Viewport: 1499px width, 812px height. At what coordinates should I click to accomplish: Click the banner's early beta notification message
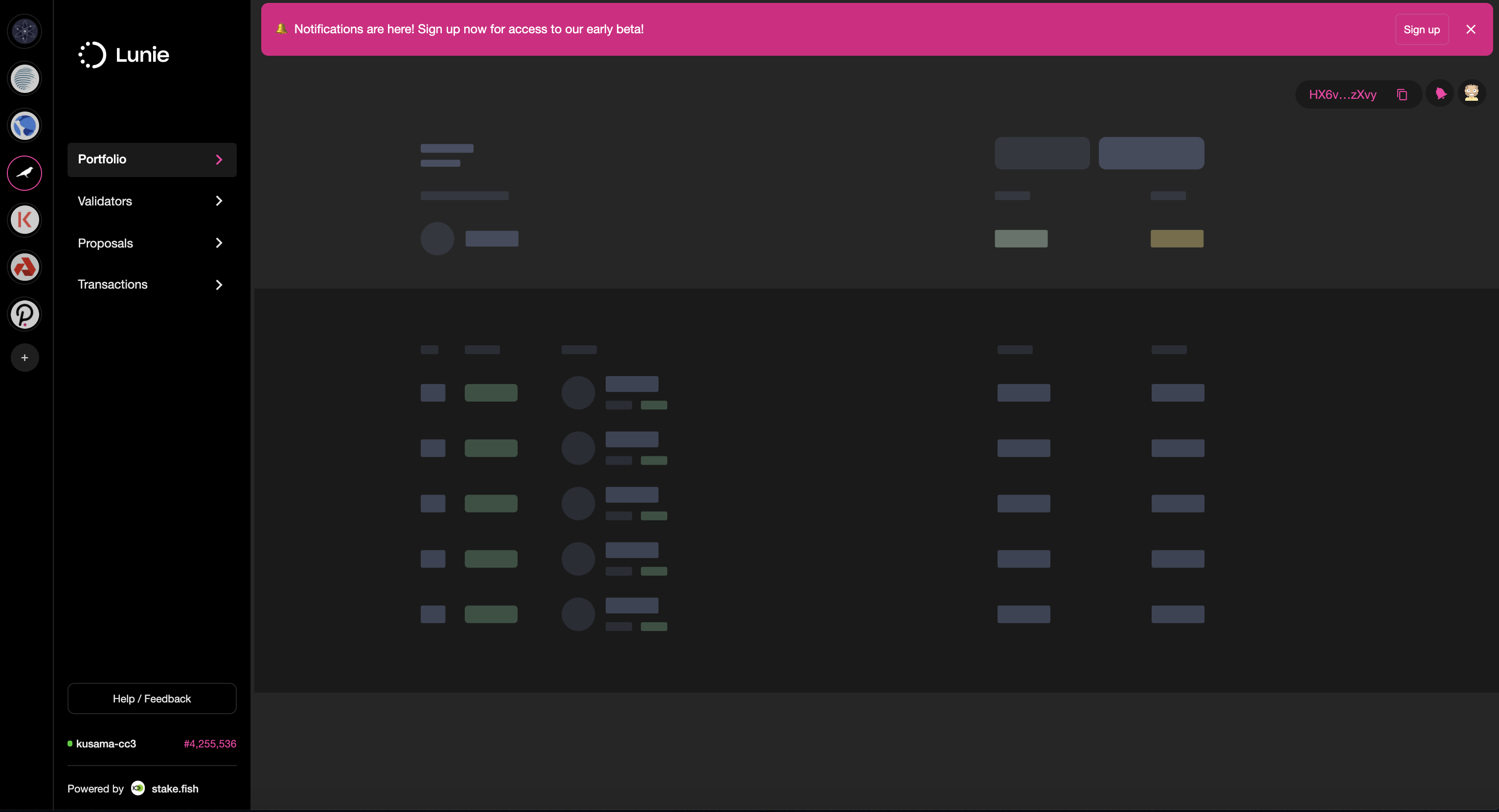tap(469, 29)
